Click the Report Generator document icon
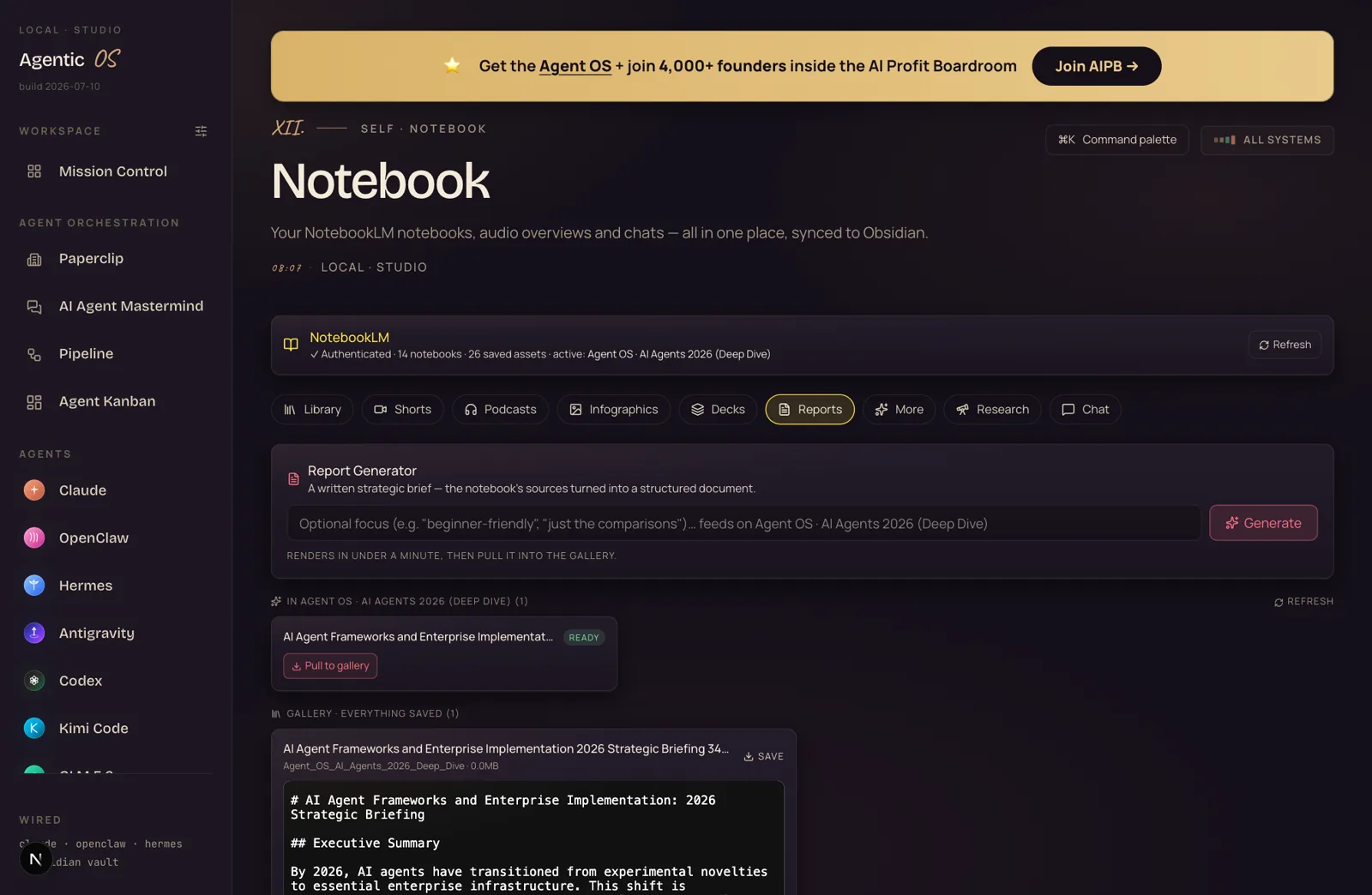The width and height of the screenshot is (1372, 895). (x=293, y=479)
